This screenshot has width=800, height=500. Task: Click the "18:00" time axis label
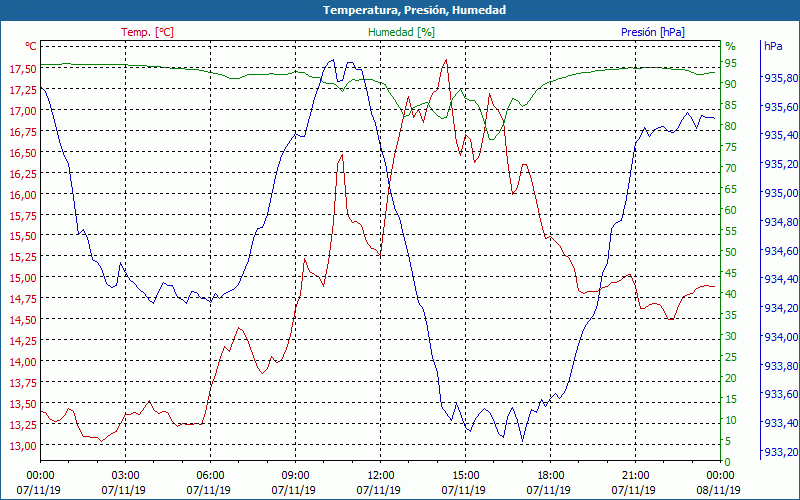click(551, 476)
